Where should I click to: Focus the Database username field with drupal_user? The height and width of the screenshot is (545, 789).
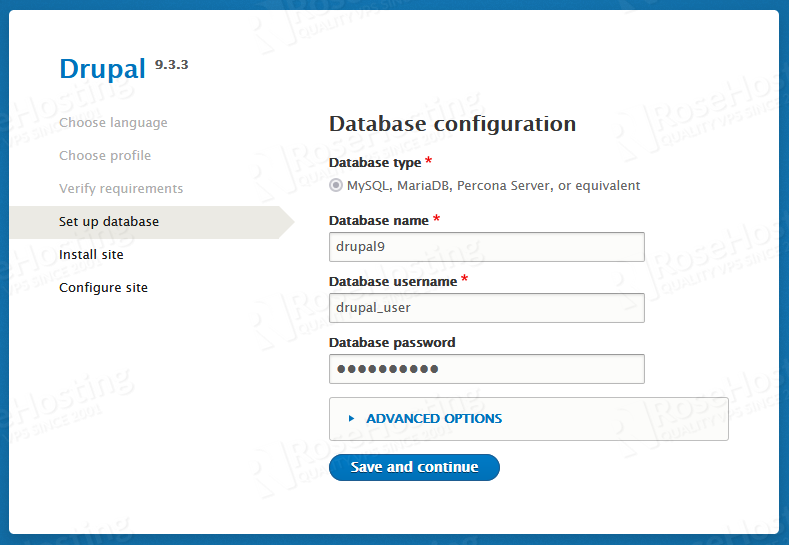pyautogui.click(x=487, y=307)
